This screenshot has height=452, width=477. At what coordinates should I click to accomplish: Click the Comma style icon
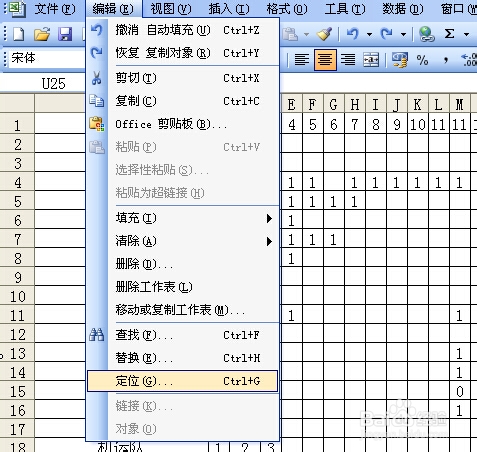point(446,61)
